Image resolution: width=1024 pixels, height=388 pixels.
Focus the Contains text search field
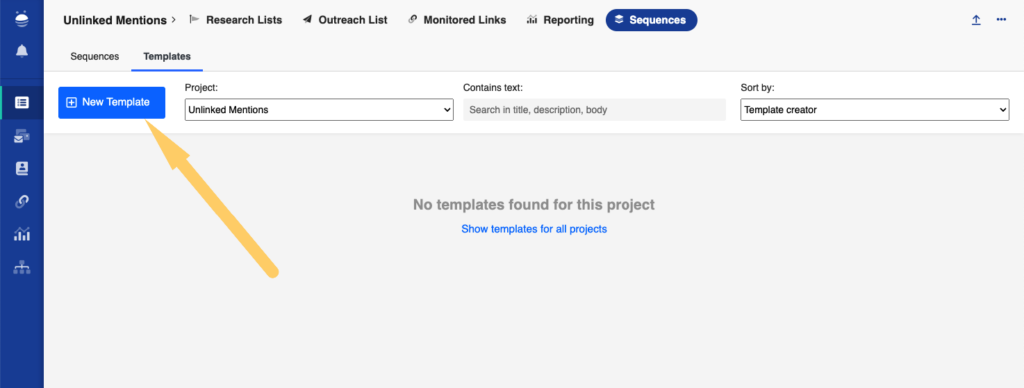[594, 110]
